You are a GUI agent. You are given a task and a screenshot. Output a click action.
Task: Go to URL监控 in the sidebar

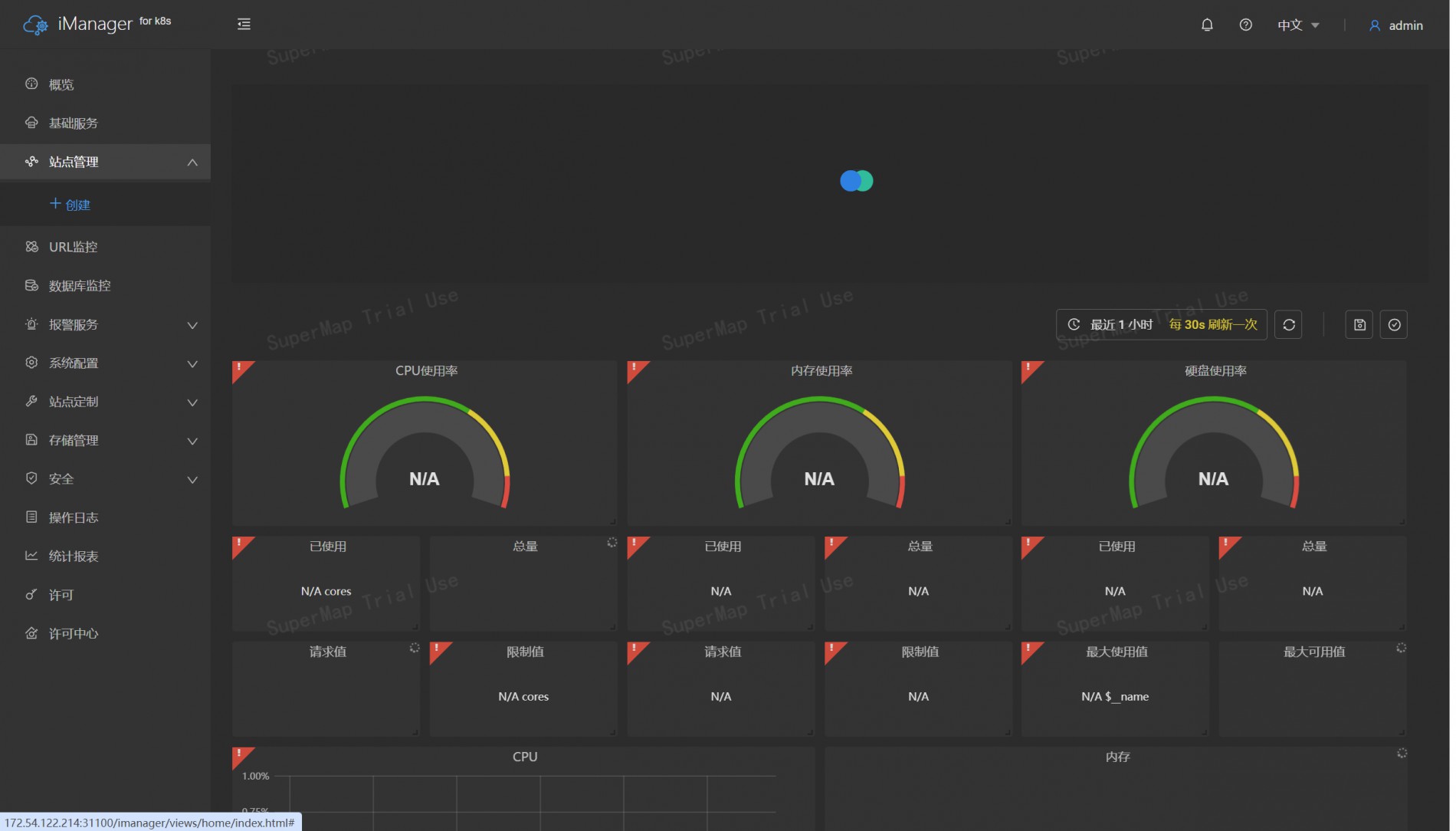[73, 247]
